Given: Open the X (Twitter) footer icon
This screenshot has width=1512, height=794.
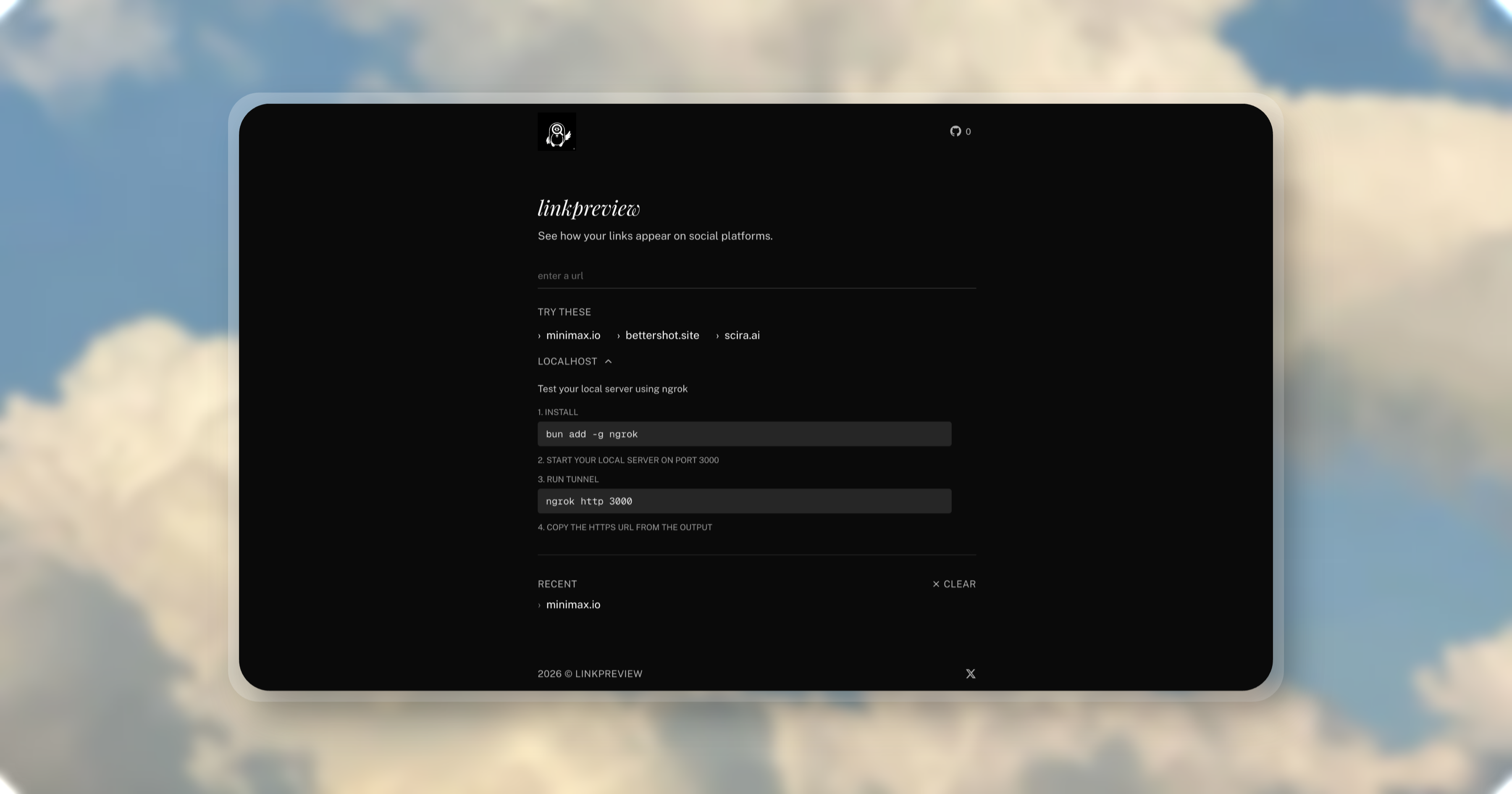Looking at the screenshot, I should click(x=970, y=673).
